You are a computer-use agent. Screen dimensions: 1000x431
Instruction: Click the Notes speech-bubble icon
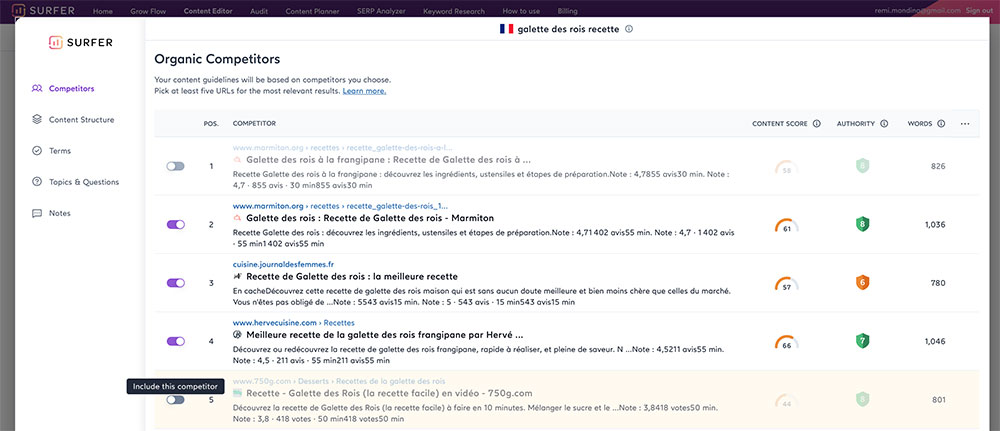tap(37, 213)
